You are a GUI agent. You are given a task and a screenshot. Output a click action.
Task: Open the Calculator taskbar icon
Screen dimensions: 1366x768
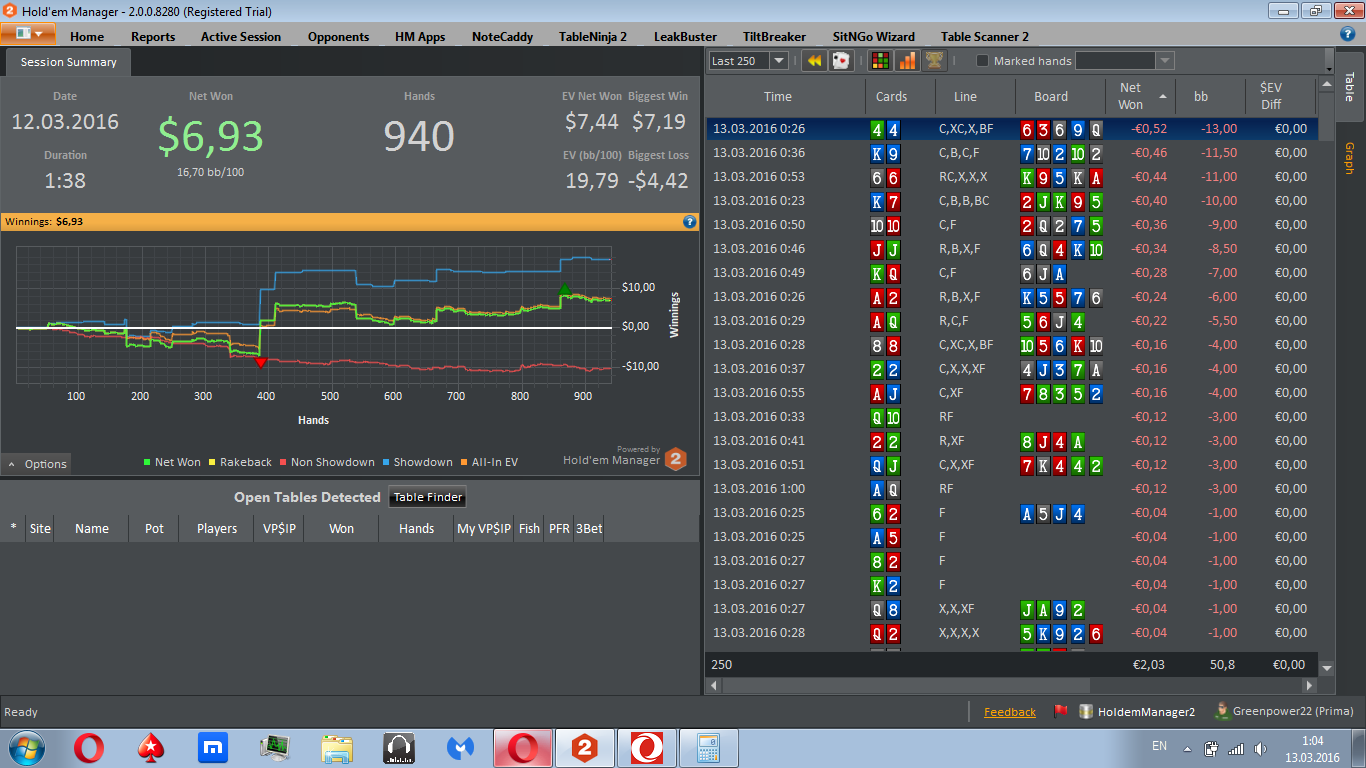(x=709, y=747)
